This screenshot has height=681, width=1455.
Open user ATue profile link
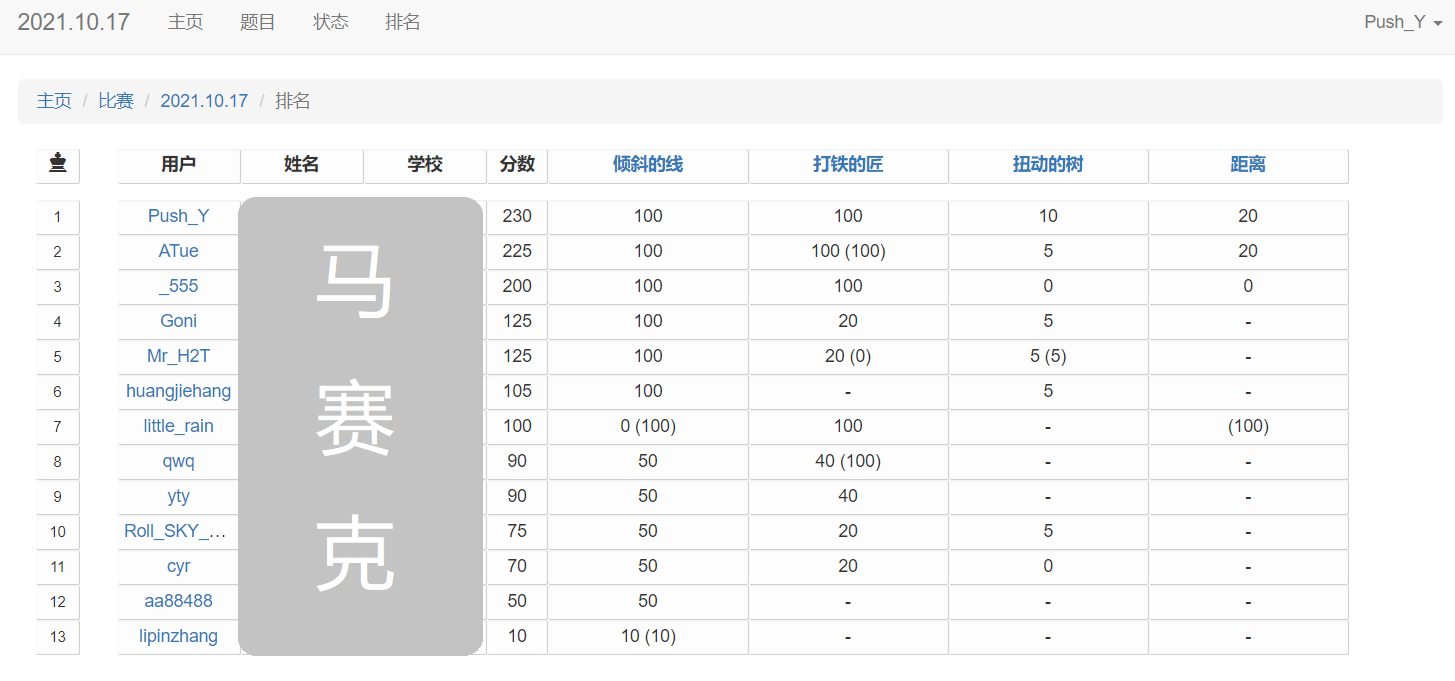pyautogui.click(x=179, y=251)
